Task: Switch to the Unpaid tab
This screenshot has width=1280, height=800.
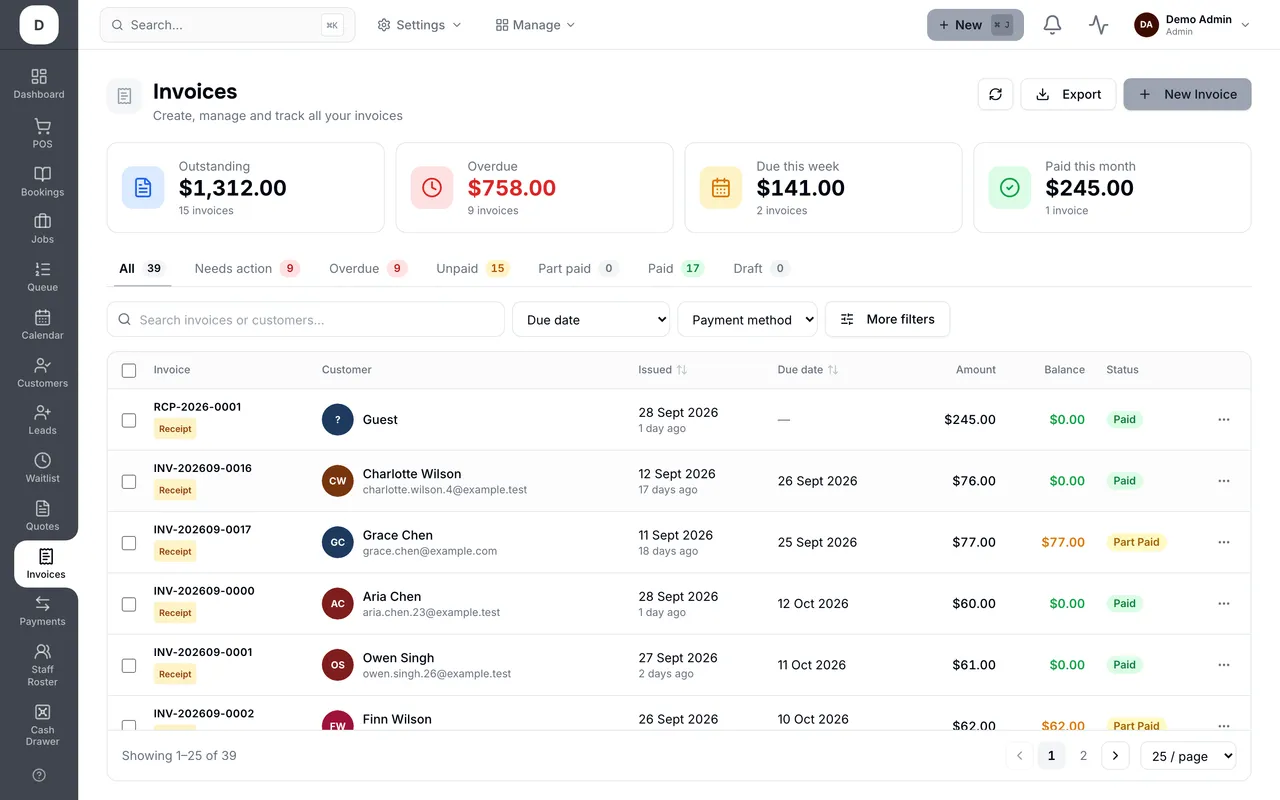Action: tap(472, 268)
